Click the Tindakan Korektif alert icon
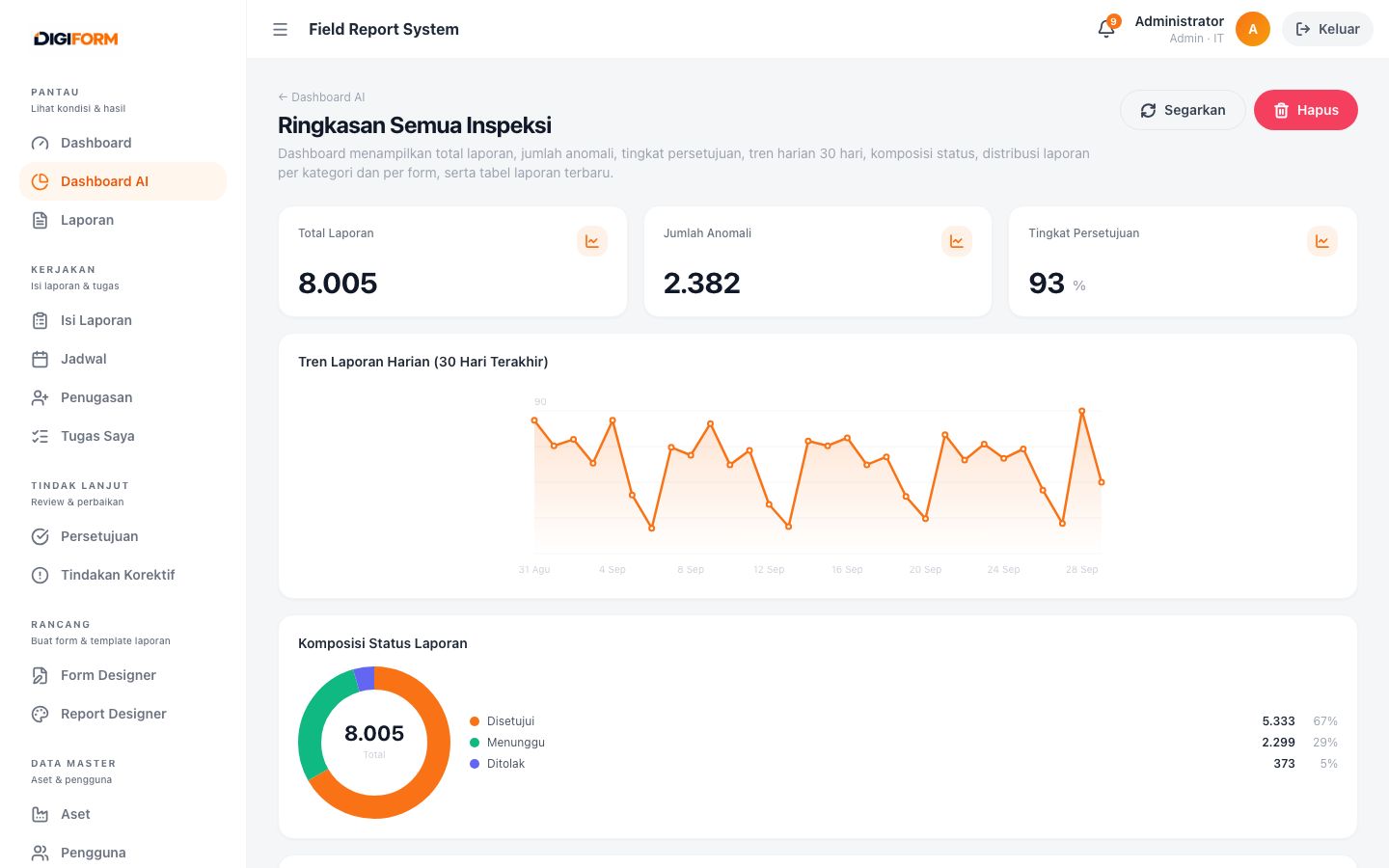The height and width of the screenshot is (868, 1389). pyautogui.click(x=40, y=575)
